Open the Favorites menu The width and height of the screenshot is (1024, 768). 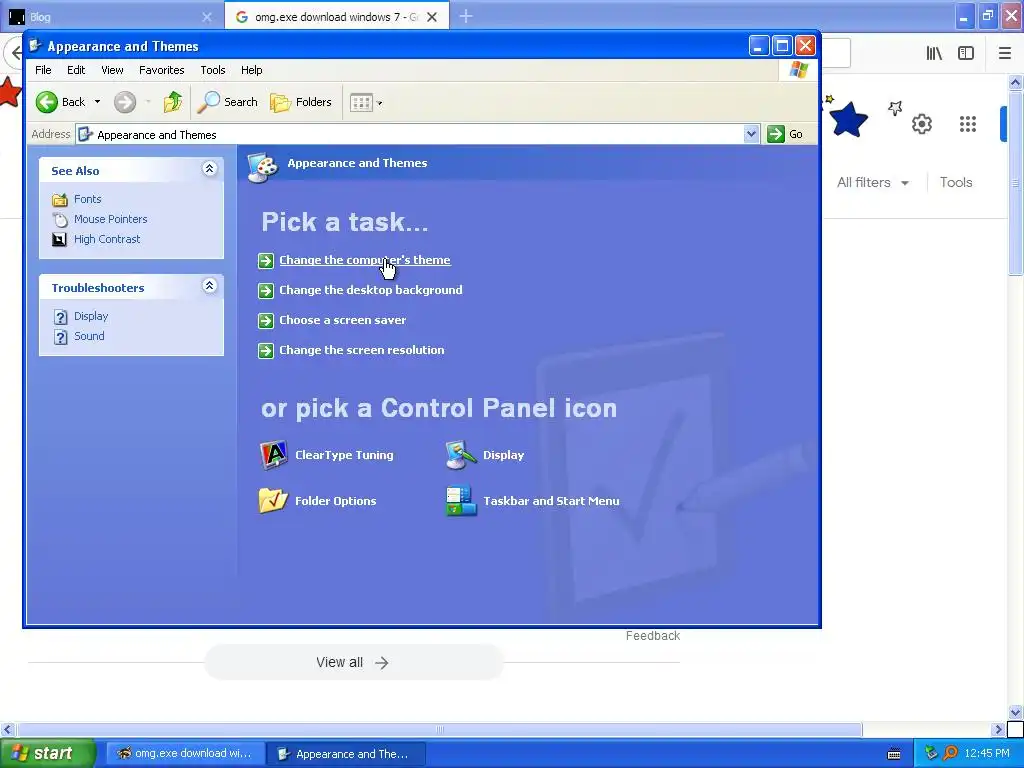click(x=161, y=70)
